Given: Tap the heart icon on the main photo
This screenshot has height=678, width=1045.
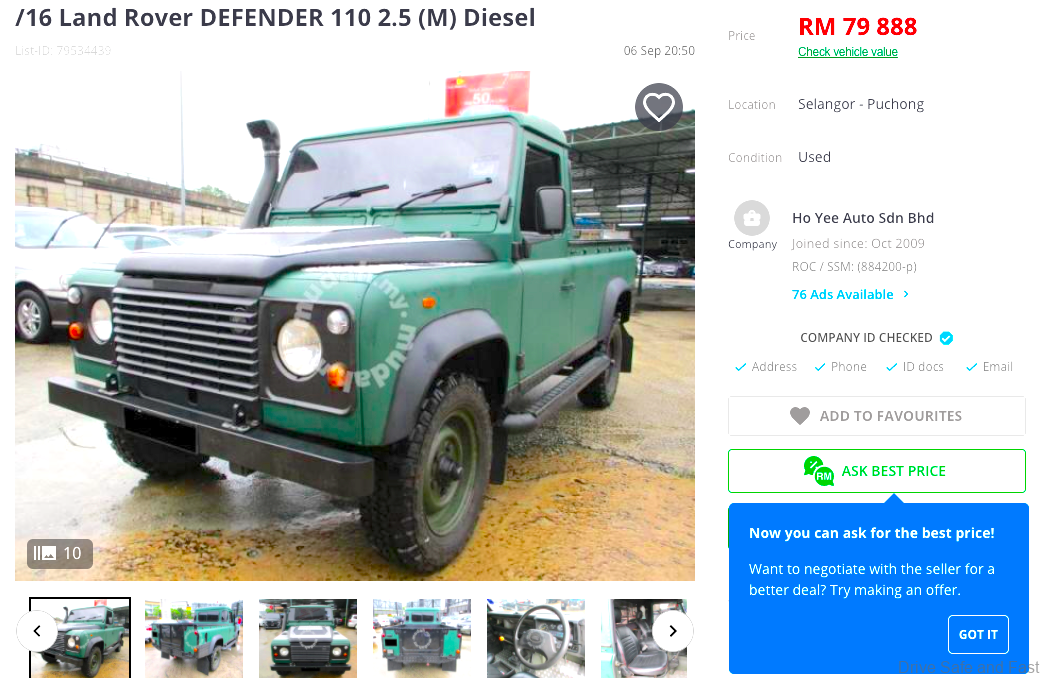Looking at the screenshot, I should 658,107.
